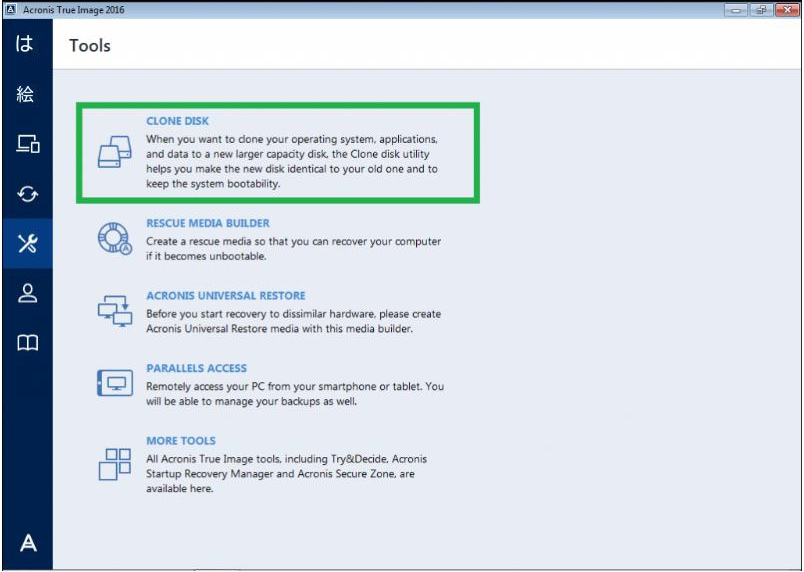Click the More Tools description text
The width and height of the screenshot is (804, 572).
pos(287,474)
